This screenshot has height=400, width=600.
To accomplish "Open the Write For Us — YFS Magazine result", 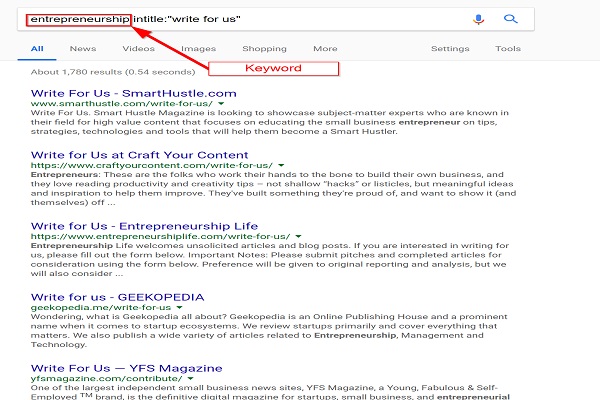I will click(x=126, y=368).
